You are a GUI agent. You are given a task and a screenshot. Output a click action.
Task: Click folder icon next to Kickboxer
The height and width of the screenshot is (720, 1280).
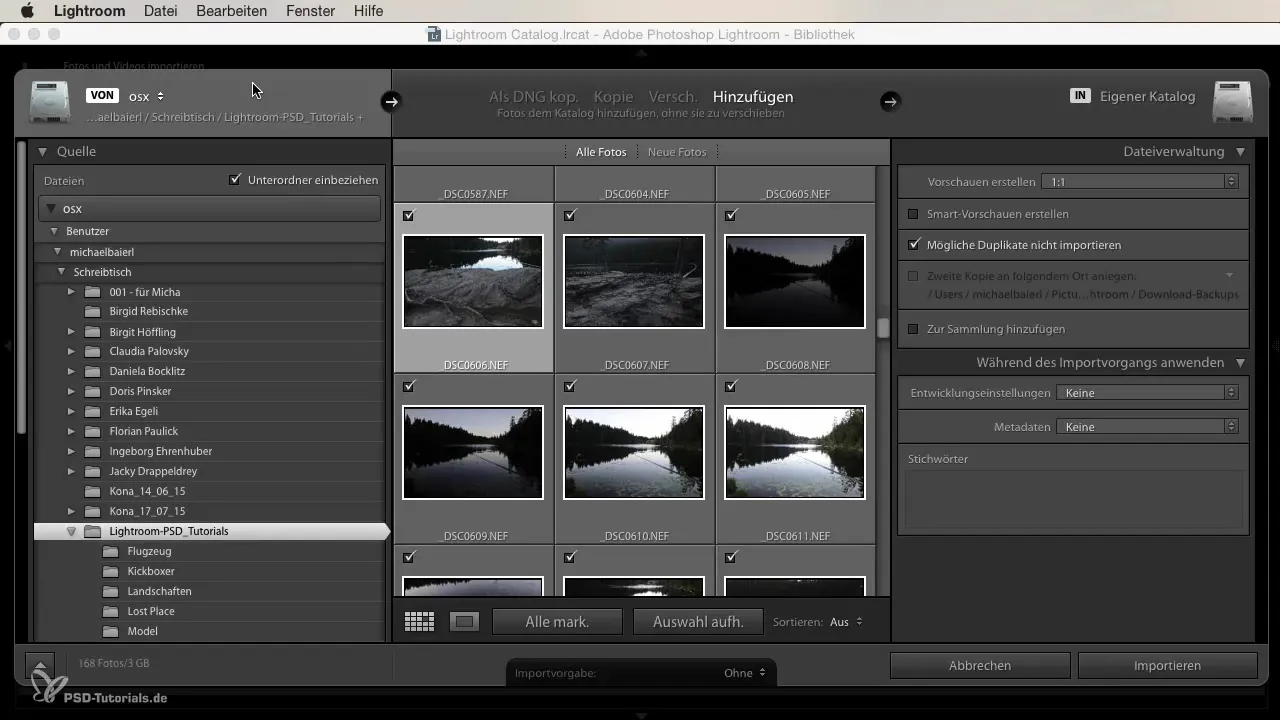pyautogui.click(x=111, y=571)
